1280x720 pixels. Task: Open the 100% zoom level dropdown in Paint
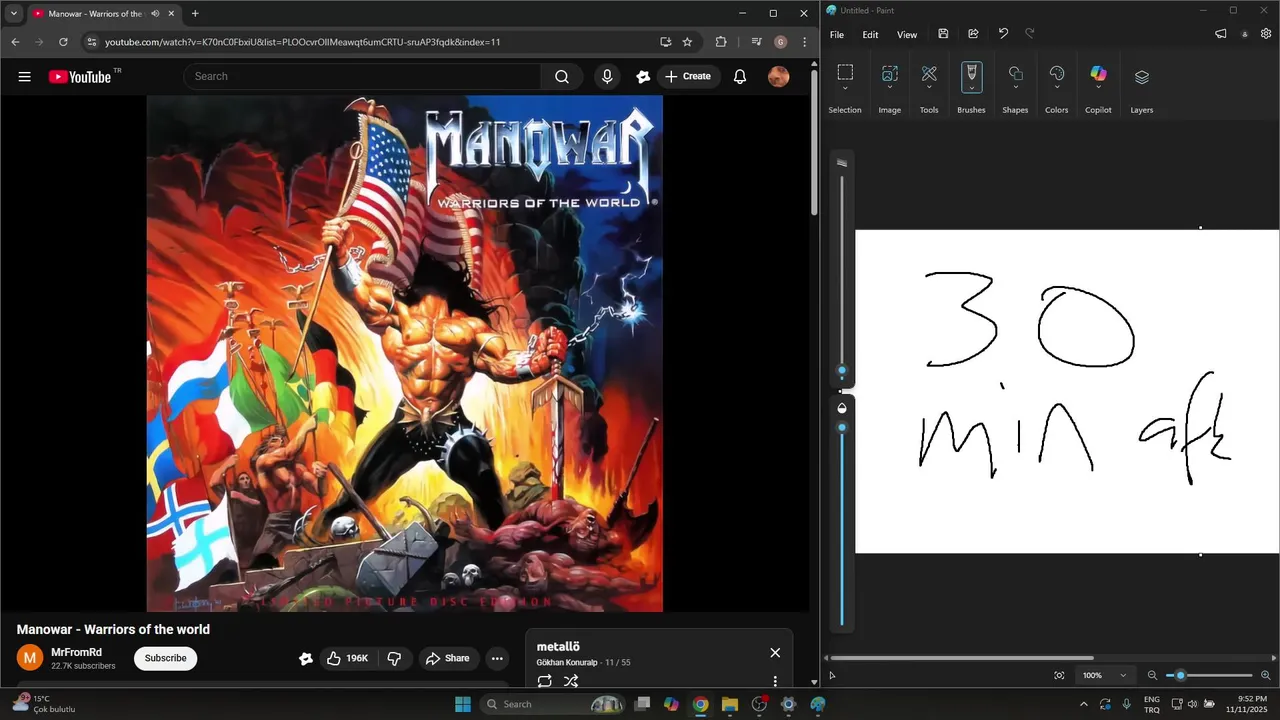coord(1105,676)
